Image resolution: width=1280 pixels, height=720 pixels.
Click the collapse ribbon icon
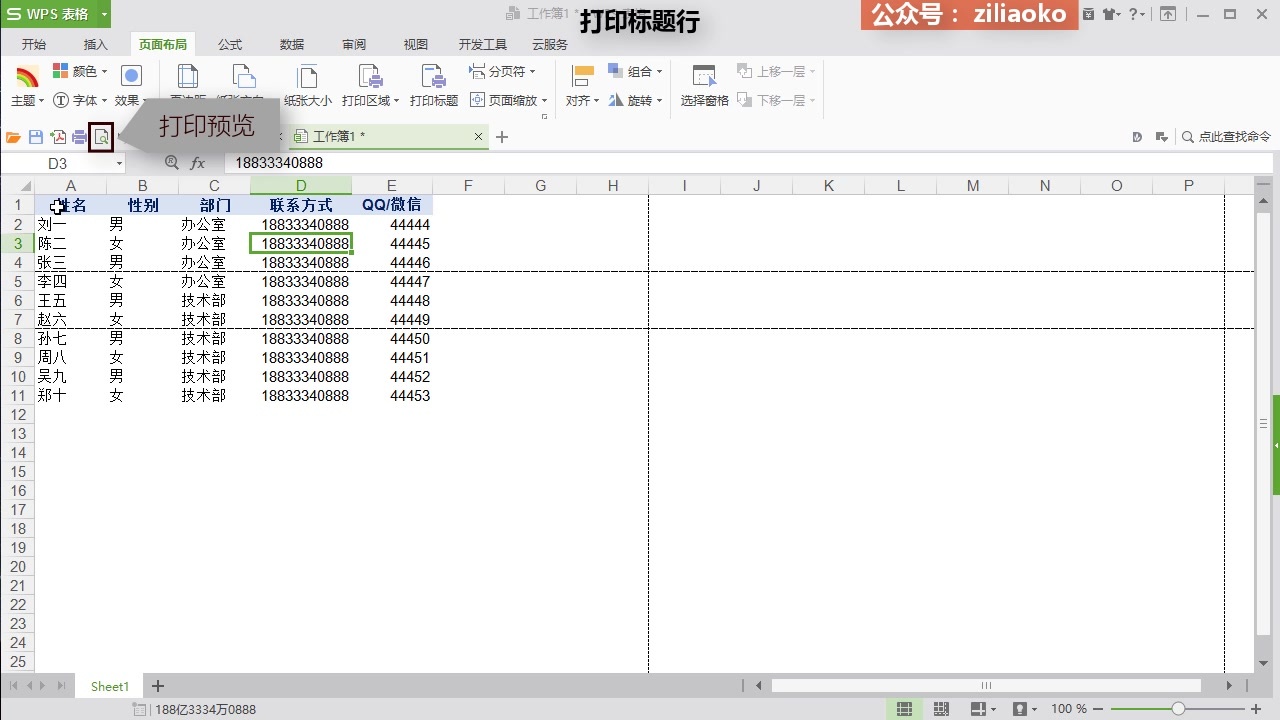(x=1168, y=14)
